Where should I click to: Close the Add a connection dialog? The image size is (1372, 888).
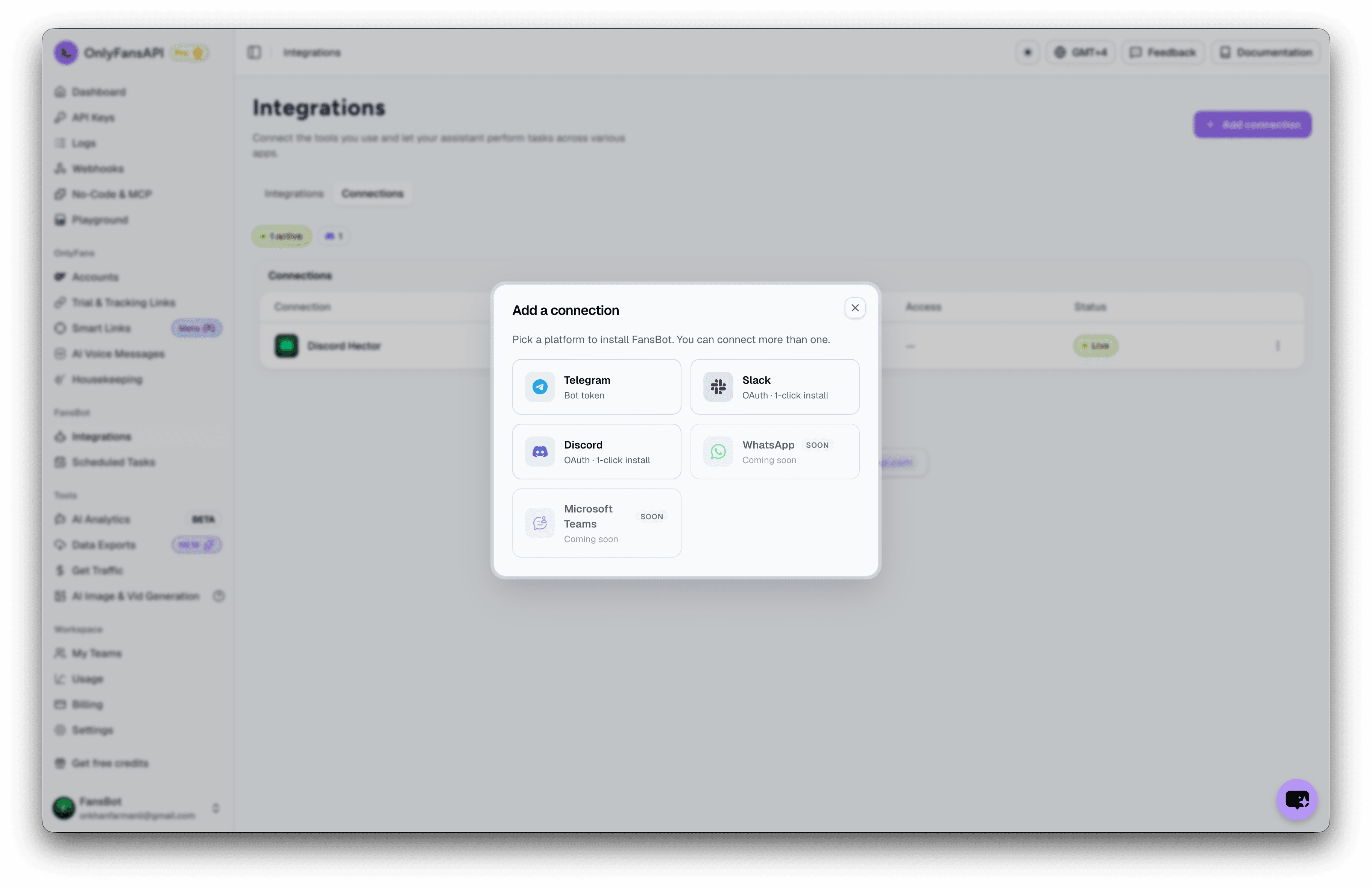click(x=854, y=308)
